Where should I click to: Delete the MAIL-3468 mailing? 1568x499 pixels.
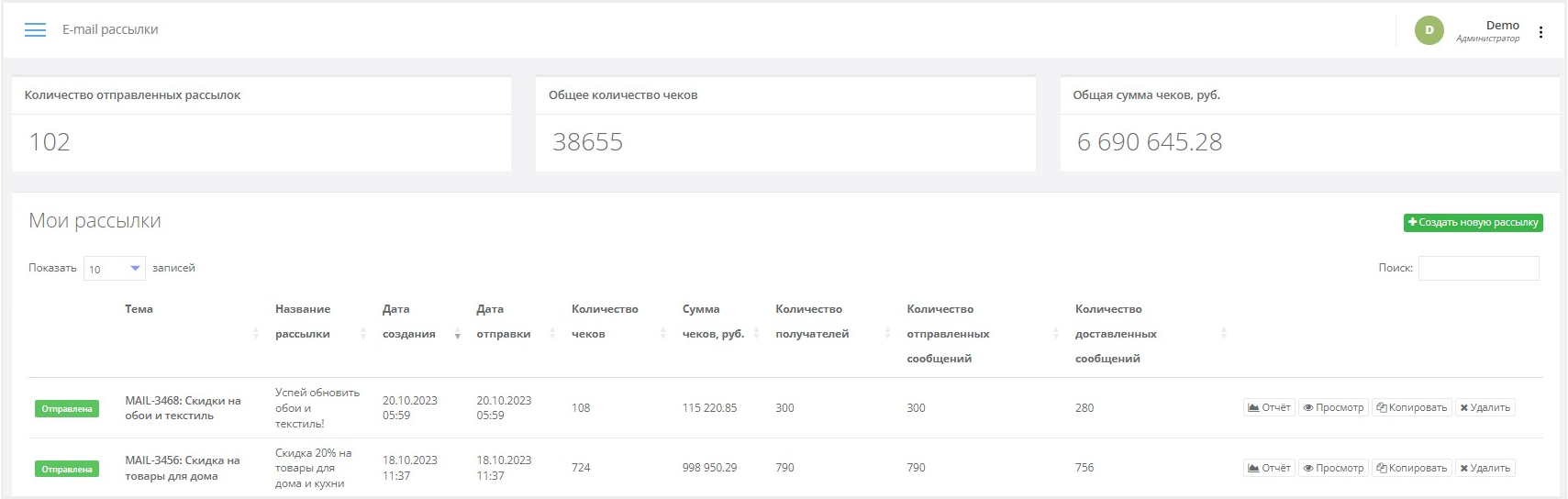coord(1485,408)
